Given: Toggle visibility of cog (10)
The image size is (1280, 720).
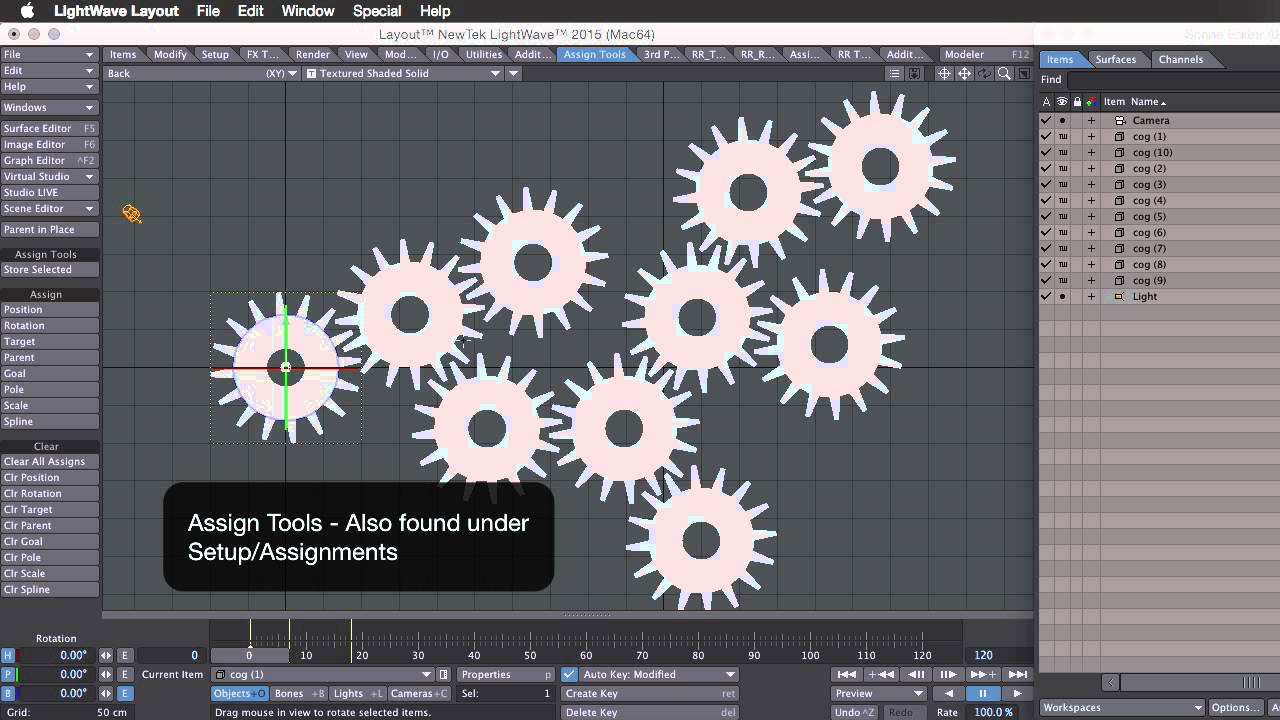Looking at the screenshot, I should coord(1062,152).
